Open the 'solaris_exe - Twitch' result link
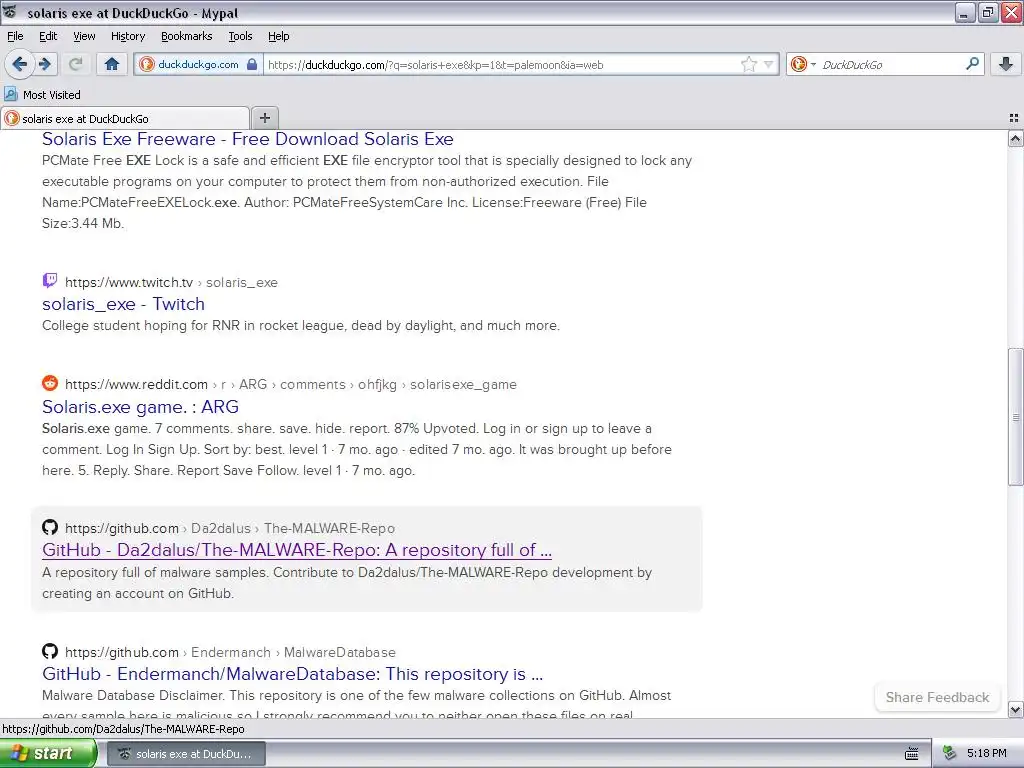Viewport: 1024px width, 768px height. click(123, 304)
